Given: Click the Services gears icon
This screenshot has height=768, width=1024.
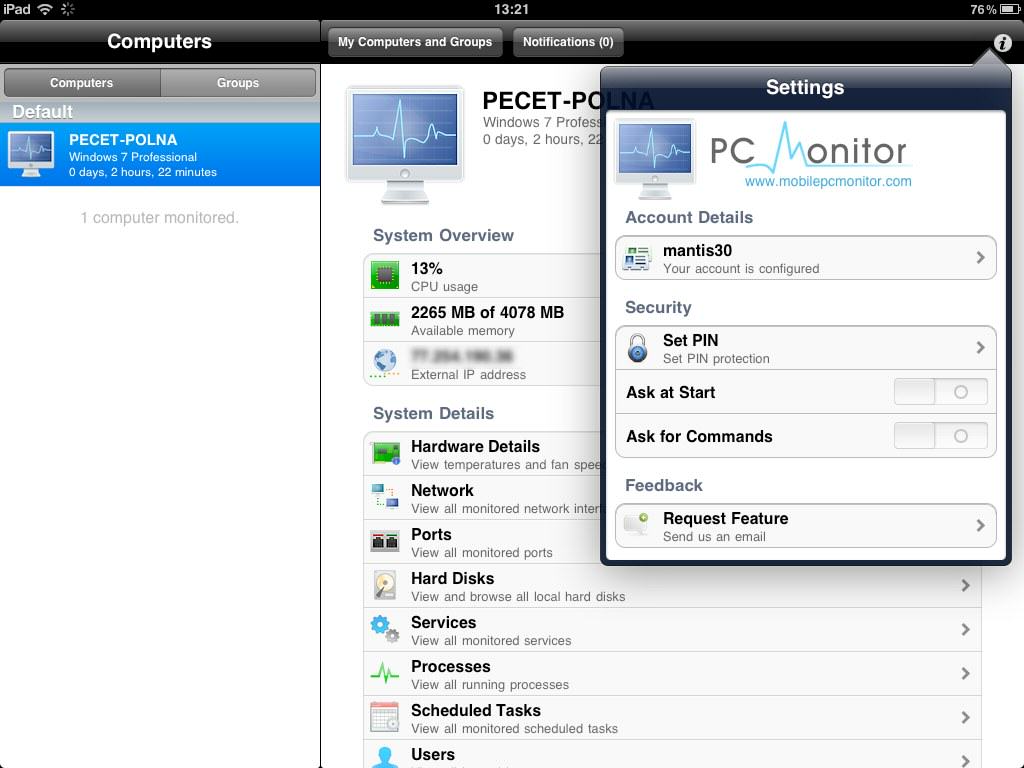Looking at the screenshot, I should coord(385,630).
